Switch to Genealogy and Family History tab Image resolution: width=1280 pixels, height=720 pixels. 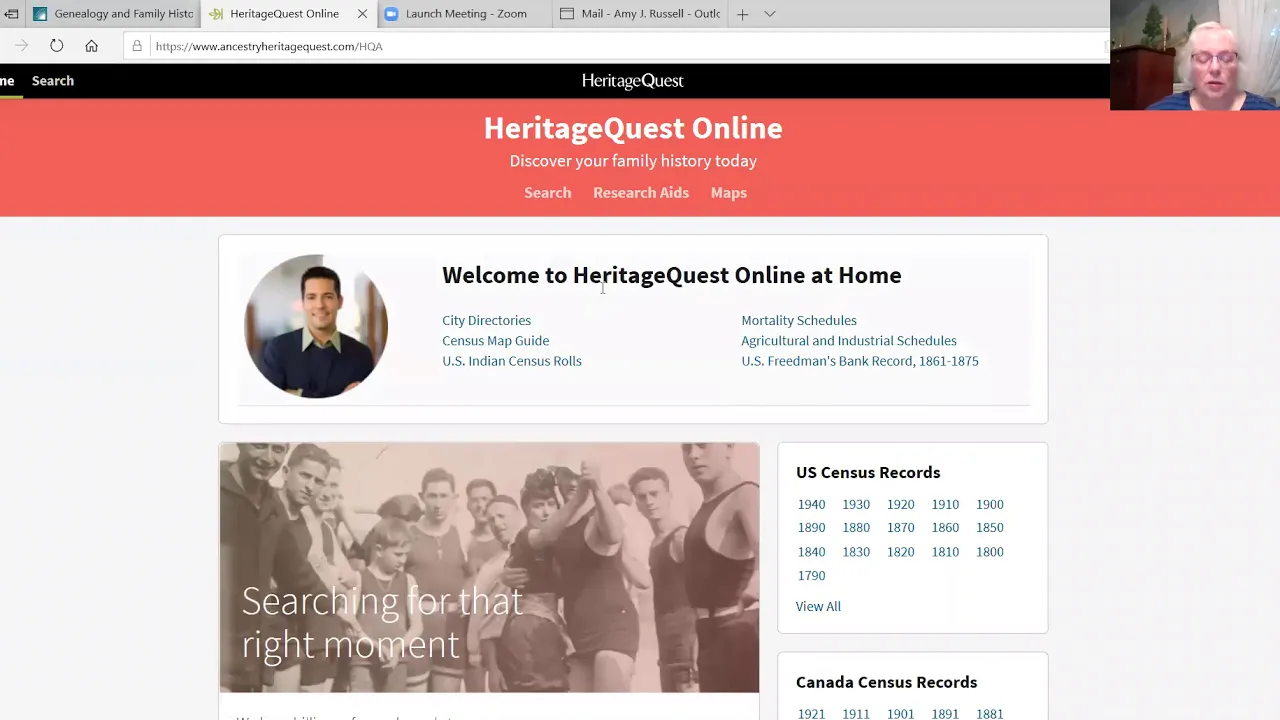pyautogui.click(x=112, y=14)
